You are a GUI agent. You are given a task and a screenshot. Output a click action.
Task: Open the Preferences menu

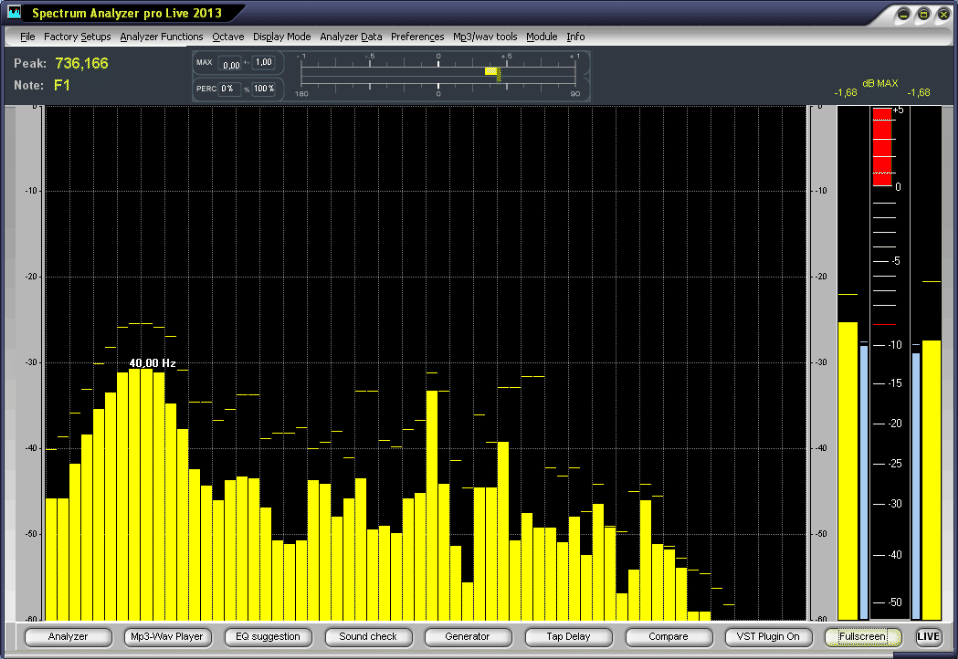tap(417, 37)
